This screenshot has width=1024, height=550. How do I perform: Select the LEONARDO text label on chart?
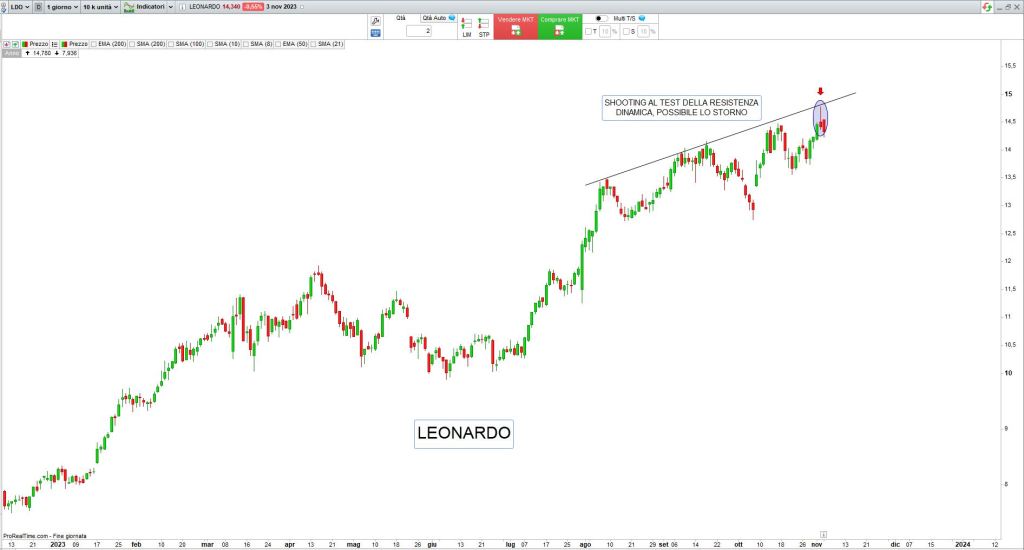[x=464, y=433]
